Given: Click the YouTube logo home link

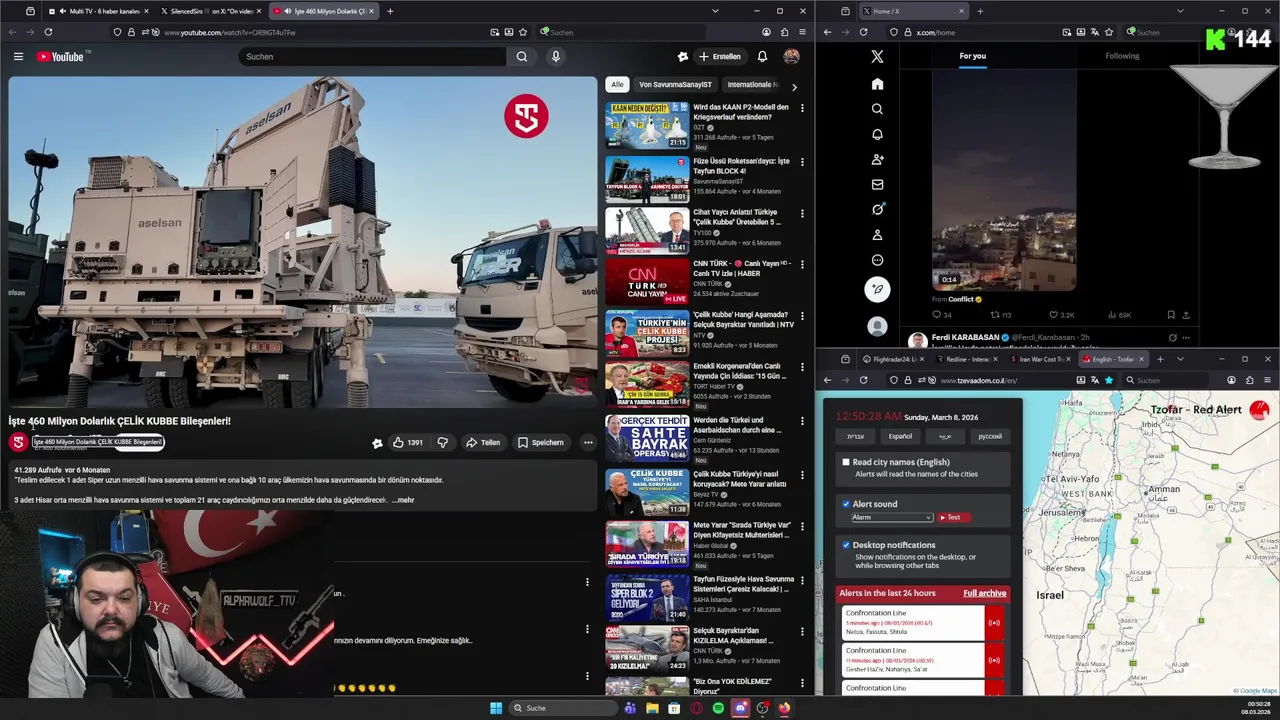Looking at the screenshot, I should (x=63, y=57).
